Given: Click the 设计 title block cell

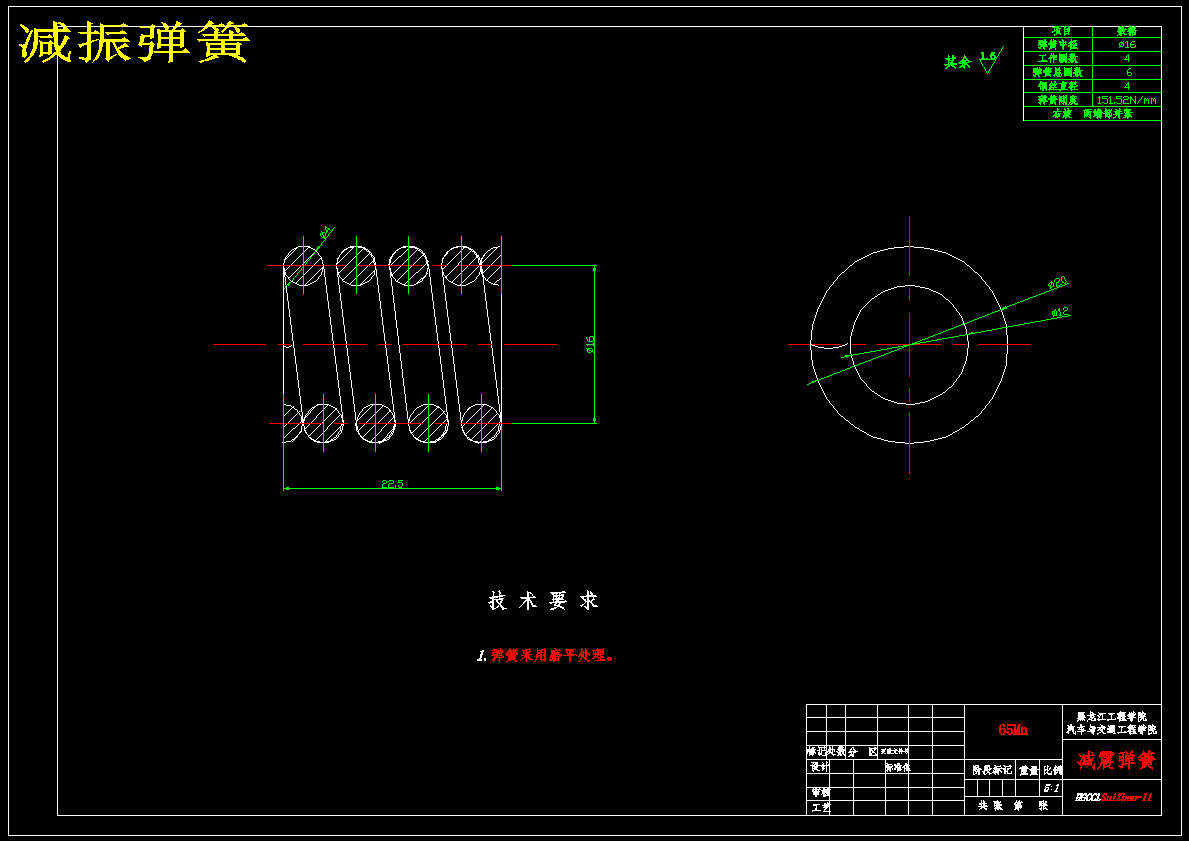Looking at the screenshot, I should 819,767.
